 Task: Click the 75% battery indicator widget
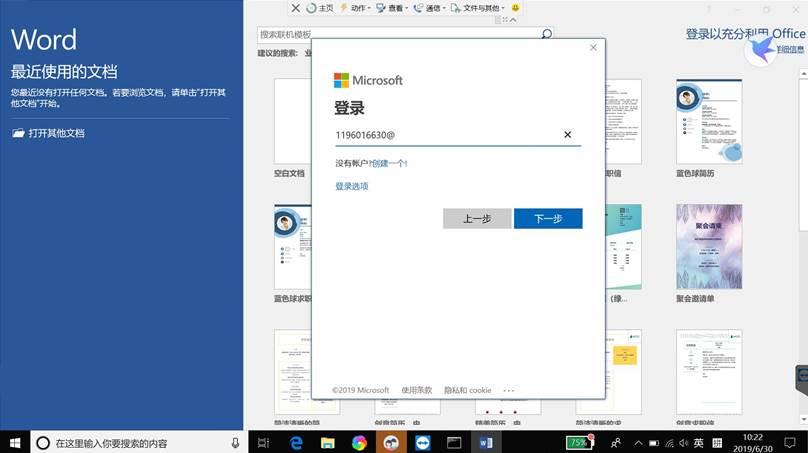pos(579,443)
